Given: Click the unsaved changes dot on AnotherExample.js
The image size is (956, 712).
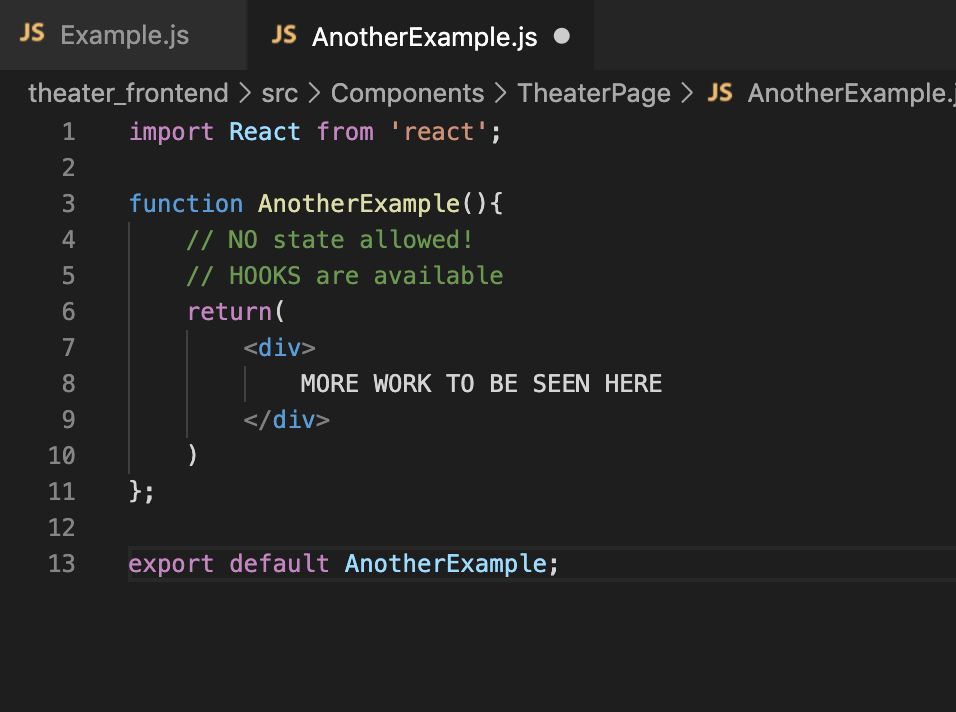Looking at the screenshot, I should 561,35.
